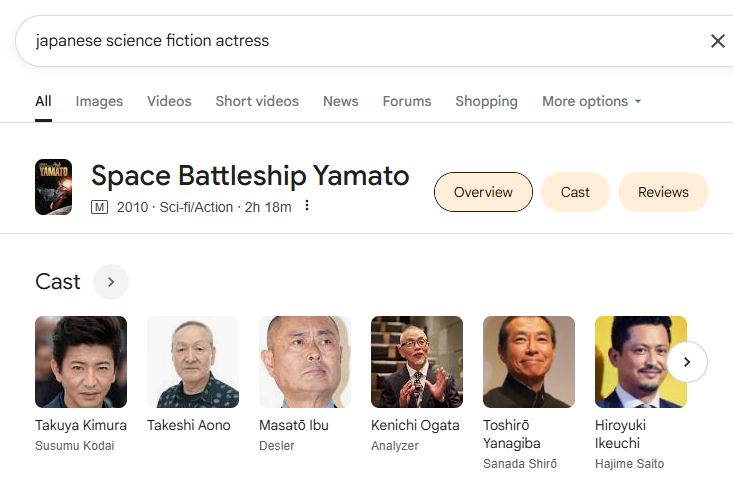This screenshot has height=499, width=733.
Task: Click the name Takeshi Aono
Action: click(x=189, y=425)
